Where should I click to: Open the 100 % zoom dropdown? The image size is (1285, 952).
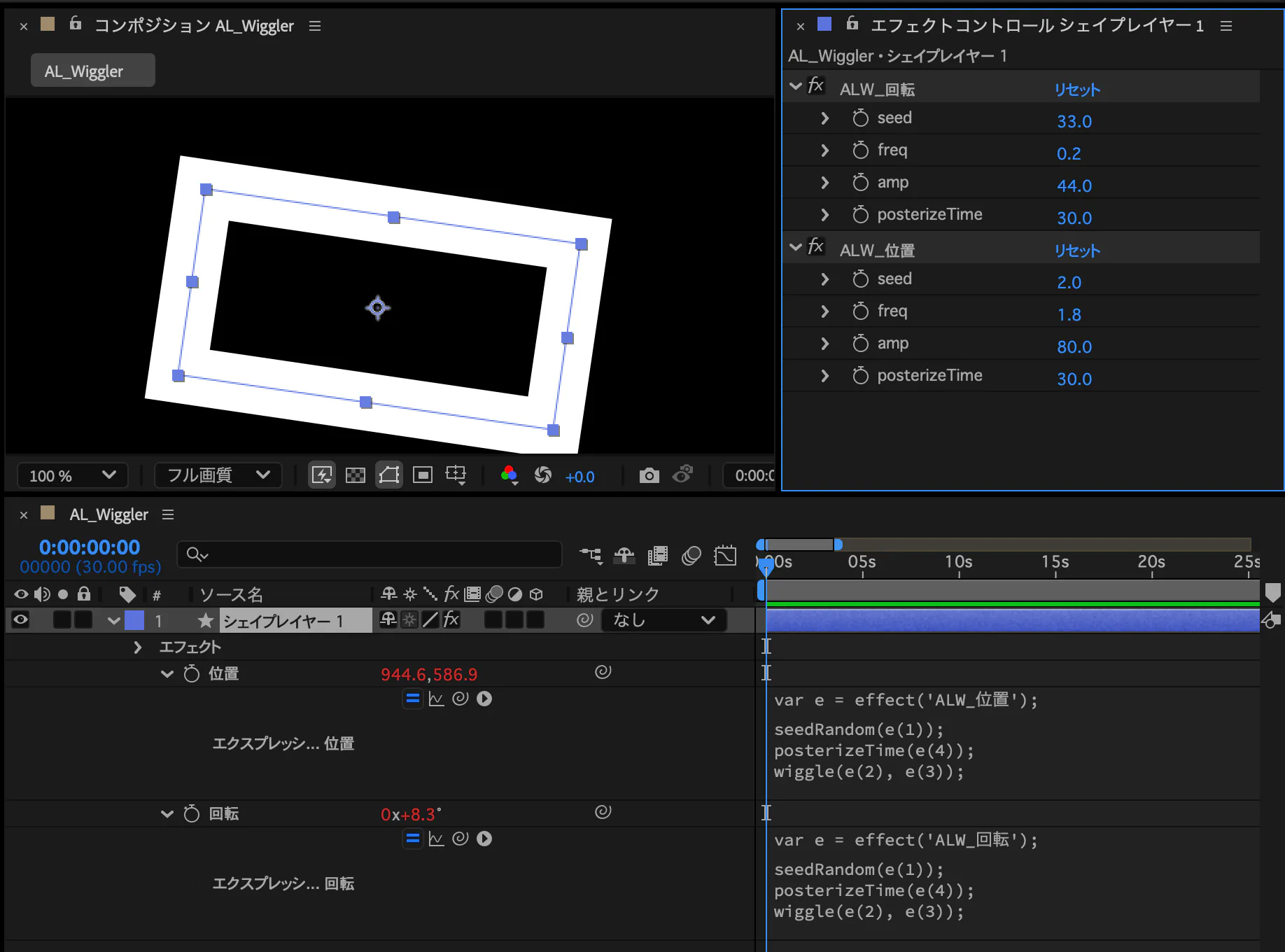(72, 476)
